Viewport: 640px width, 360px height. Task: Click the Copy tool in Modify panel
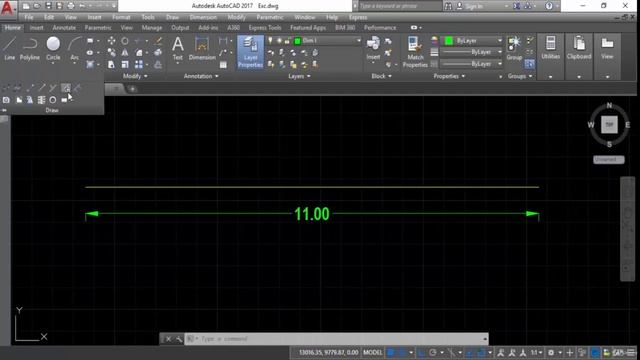(x=111, y=53)
